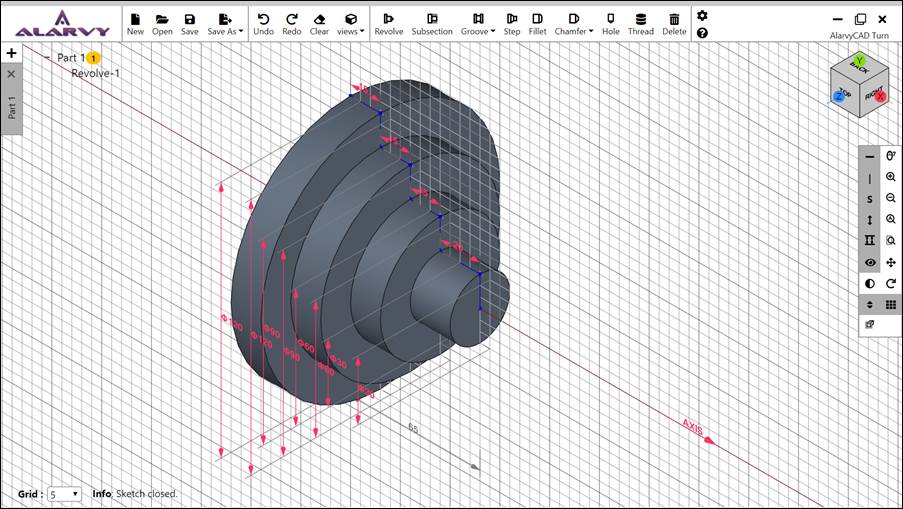Add a new part with plus button
Viewport: 903px width, 509px height.
[x=11, y=53]
